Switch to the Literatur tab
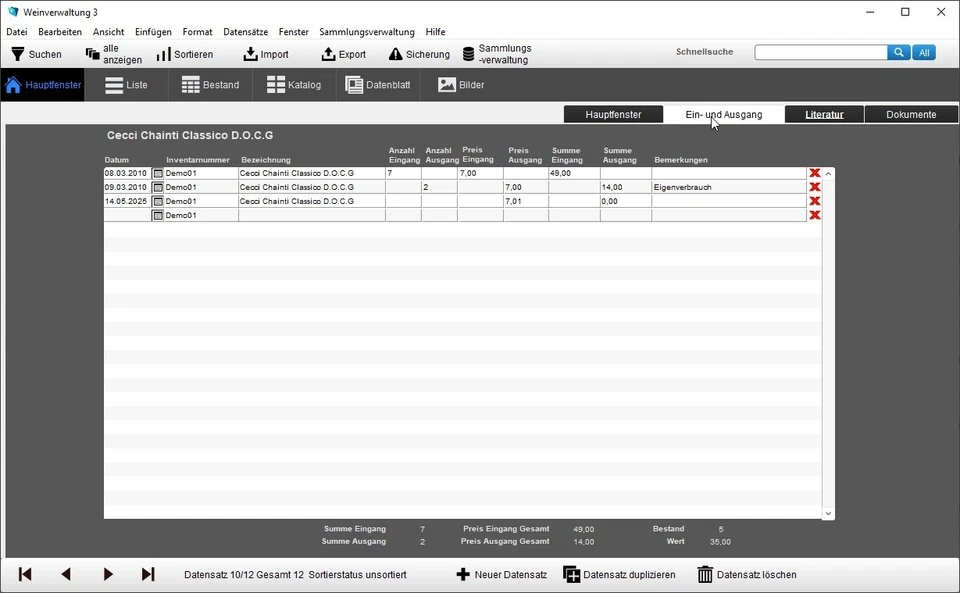The height and width of the screenshot is (593, 960). (x=824, y=114)
